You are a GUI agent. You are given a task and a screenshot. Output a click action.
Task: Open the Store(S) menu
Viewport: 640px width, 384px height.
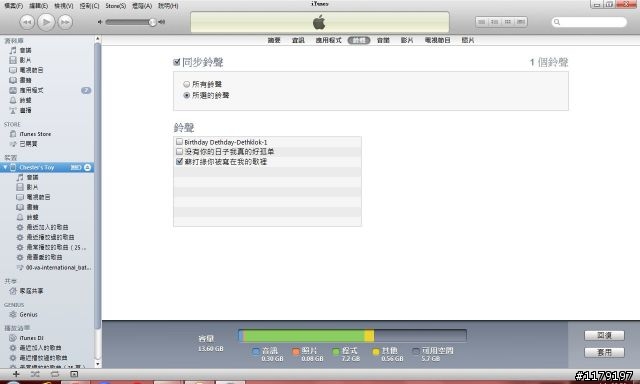[x=116, y=6]
